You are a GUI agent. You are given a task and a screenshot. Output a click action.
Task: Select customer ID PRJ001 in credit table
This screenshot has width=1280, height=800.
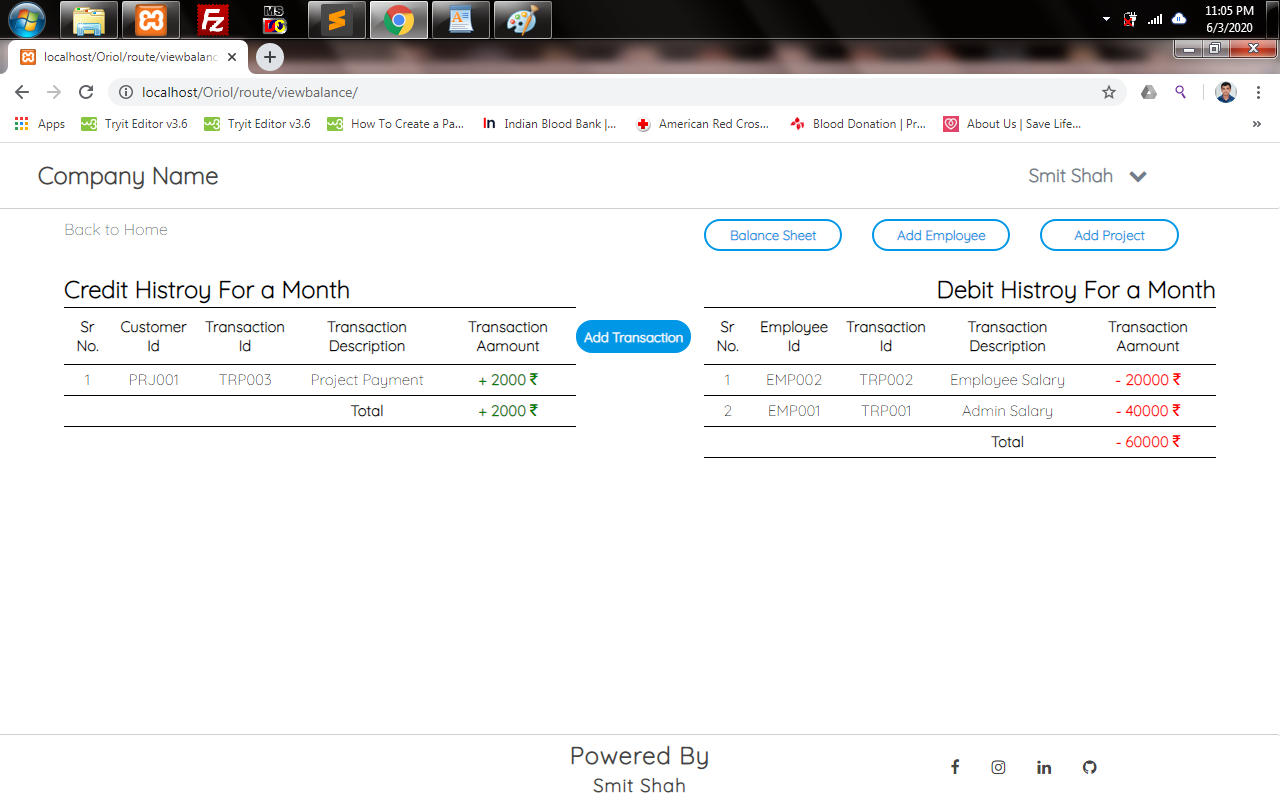tap(154, 380)
